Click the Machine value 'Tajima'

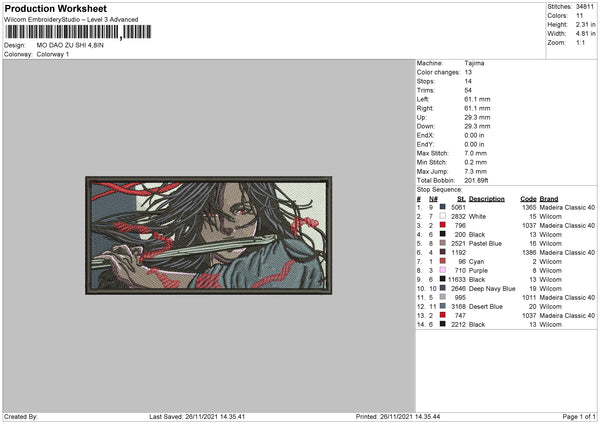coord(474,63)
